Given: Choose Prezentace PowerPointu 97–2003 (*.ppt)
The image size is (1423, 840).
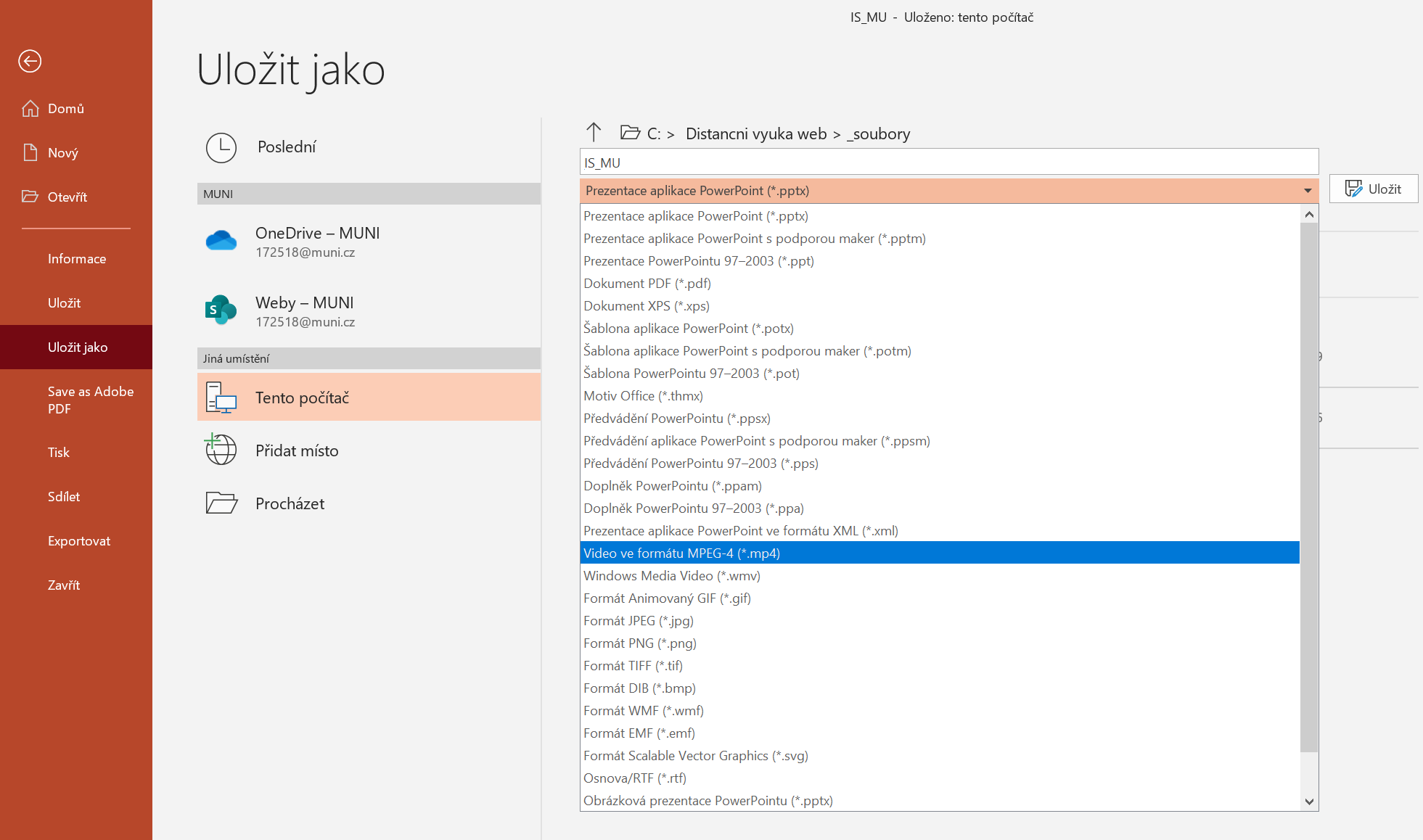Looking at the screenshot, I should (x=940, y=261).
